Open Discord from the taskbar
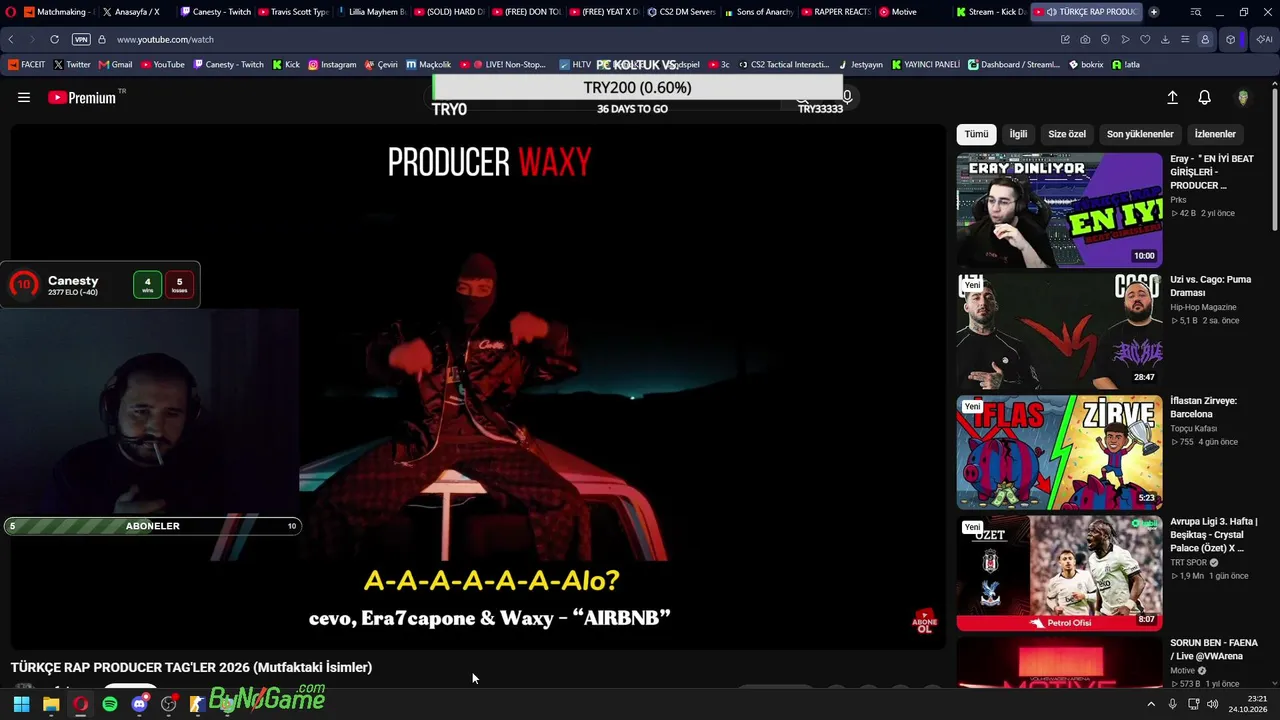The image size is (1280, 720). tap(139, 704)
